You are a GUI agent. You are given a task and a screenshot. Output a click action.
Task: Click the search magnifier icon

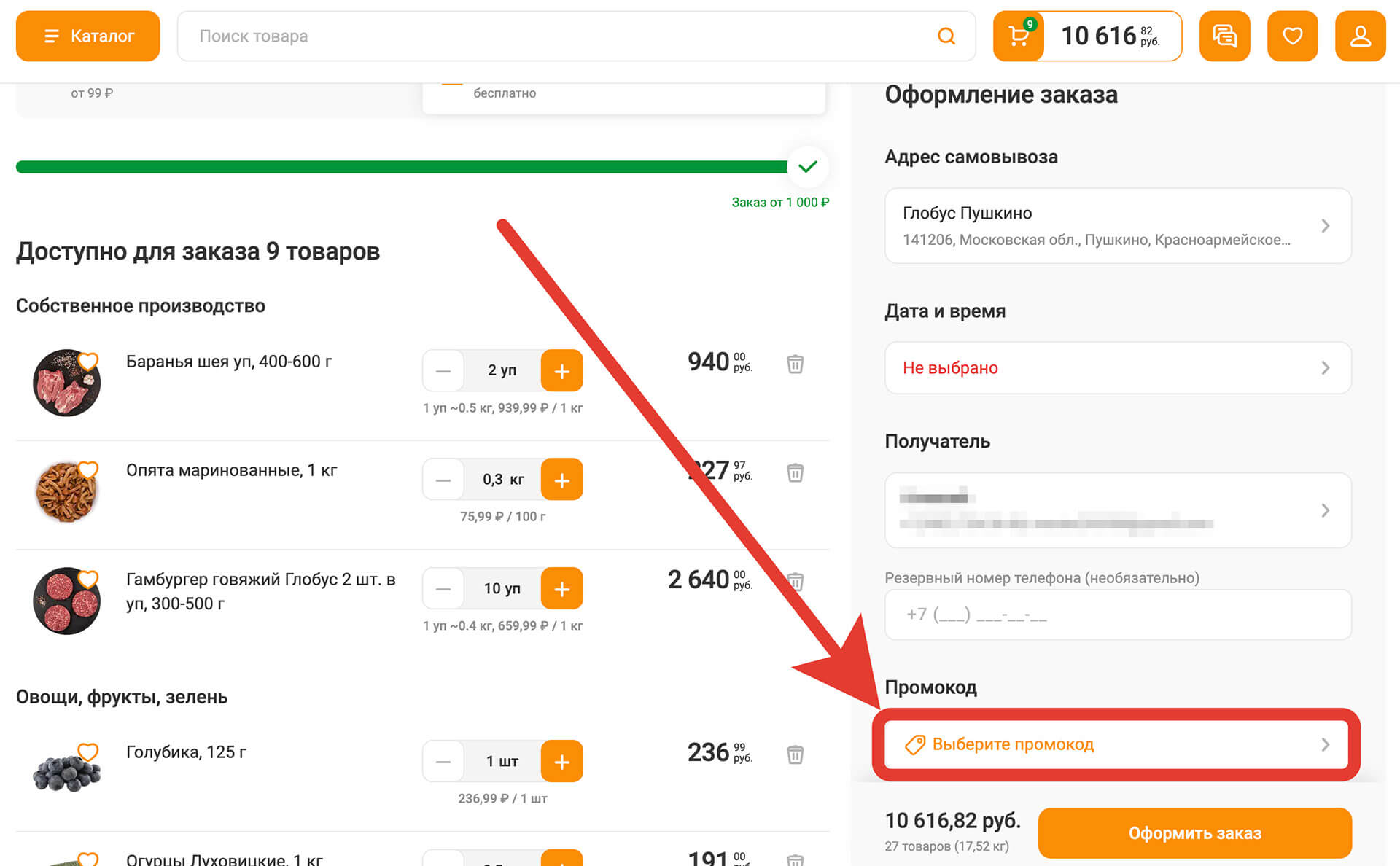(x=946, y=36)
